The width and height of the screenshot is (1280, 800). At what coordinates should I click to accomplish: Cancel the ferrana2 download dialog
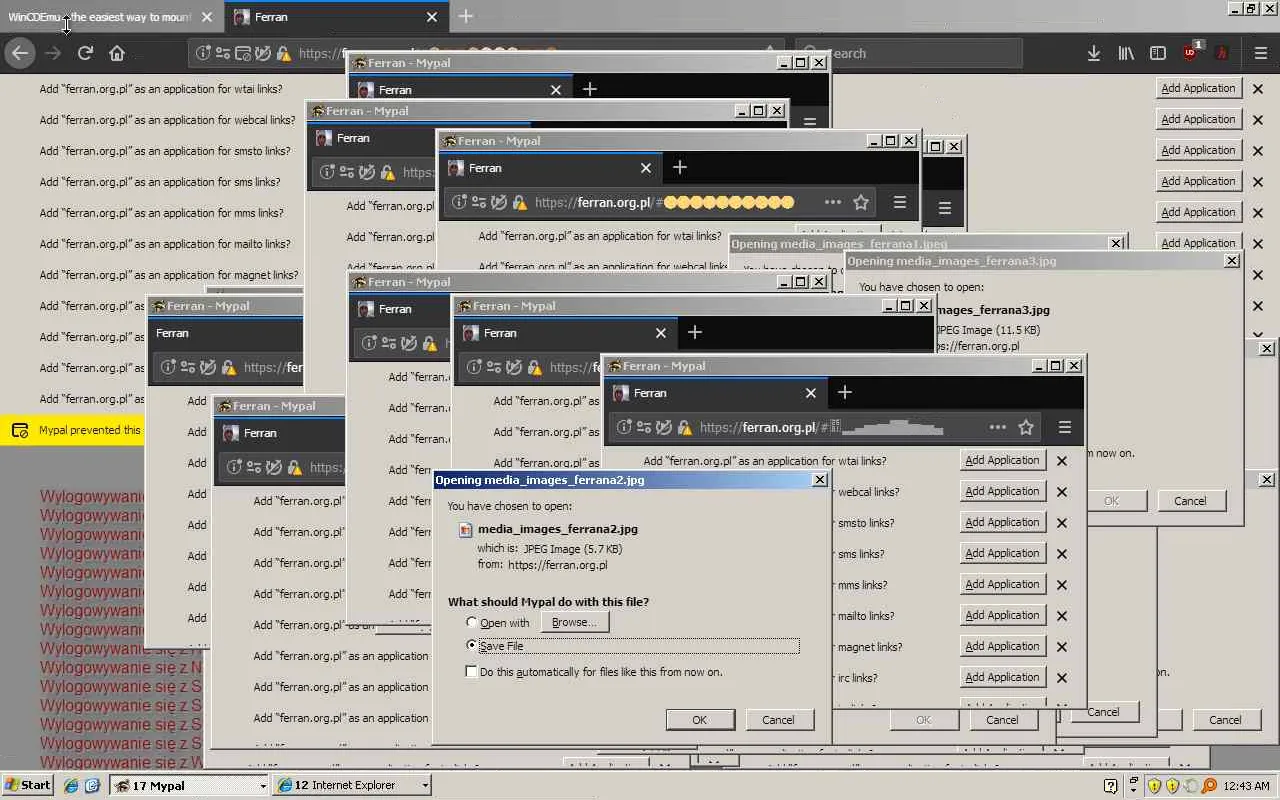pyautogui.click(x=778, y=720)
